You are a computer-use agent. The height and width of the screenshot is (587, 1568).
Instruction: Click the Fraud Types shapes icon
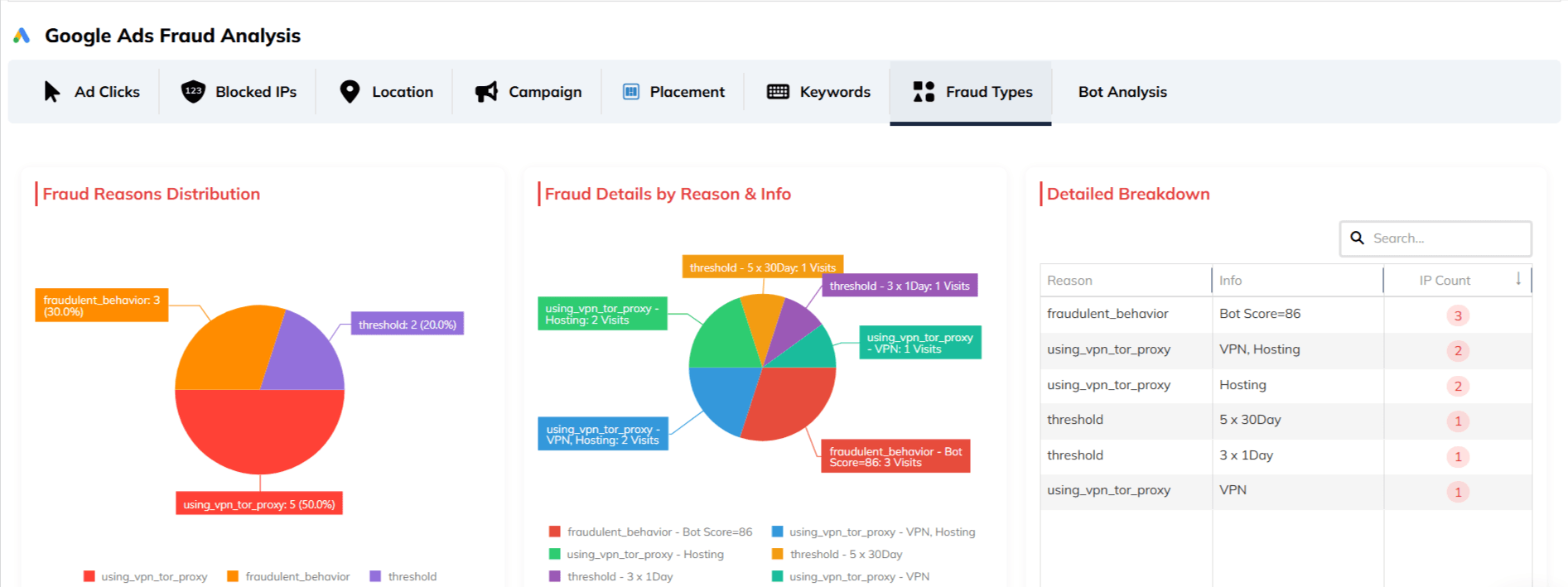coord(924,92)
